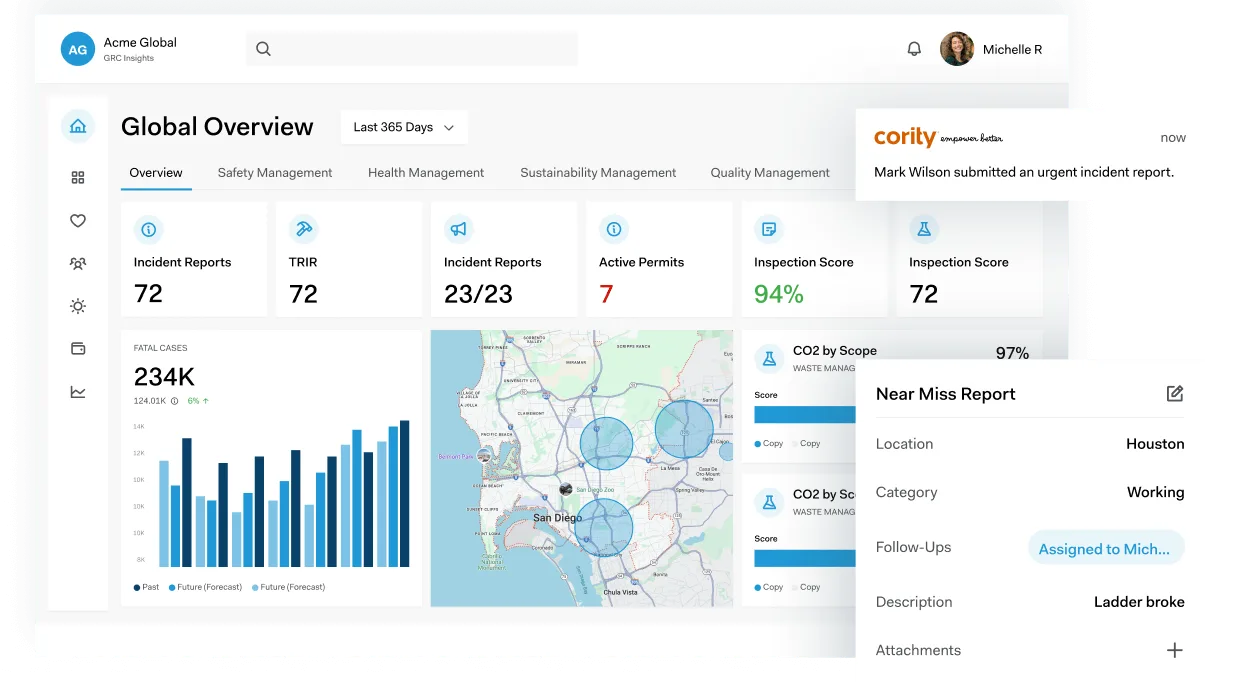Image resolution: width=1240 pixels, height=696 pixels.
Task: Select the heart health sidebar icon
Action: point(78,221)
